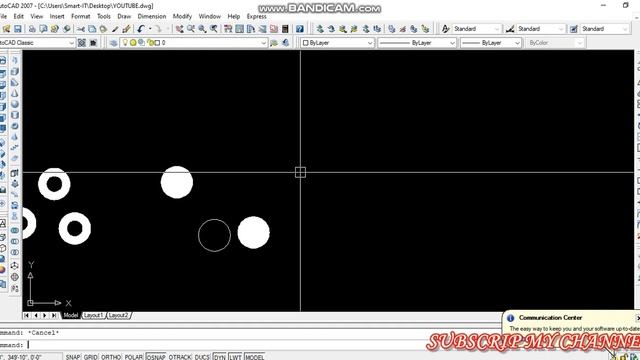
Task: Open the Format menu
Action: 80,16
